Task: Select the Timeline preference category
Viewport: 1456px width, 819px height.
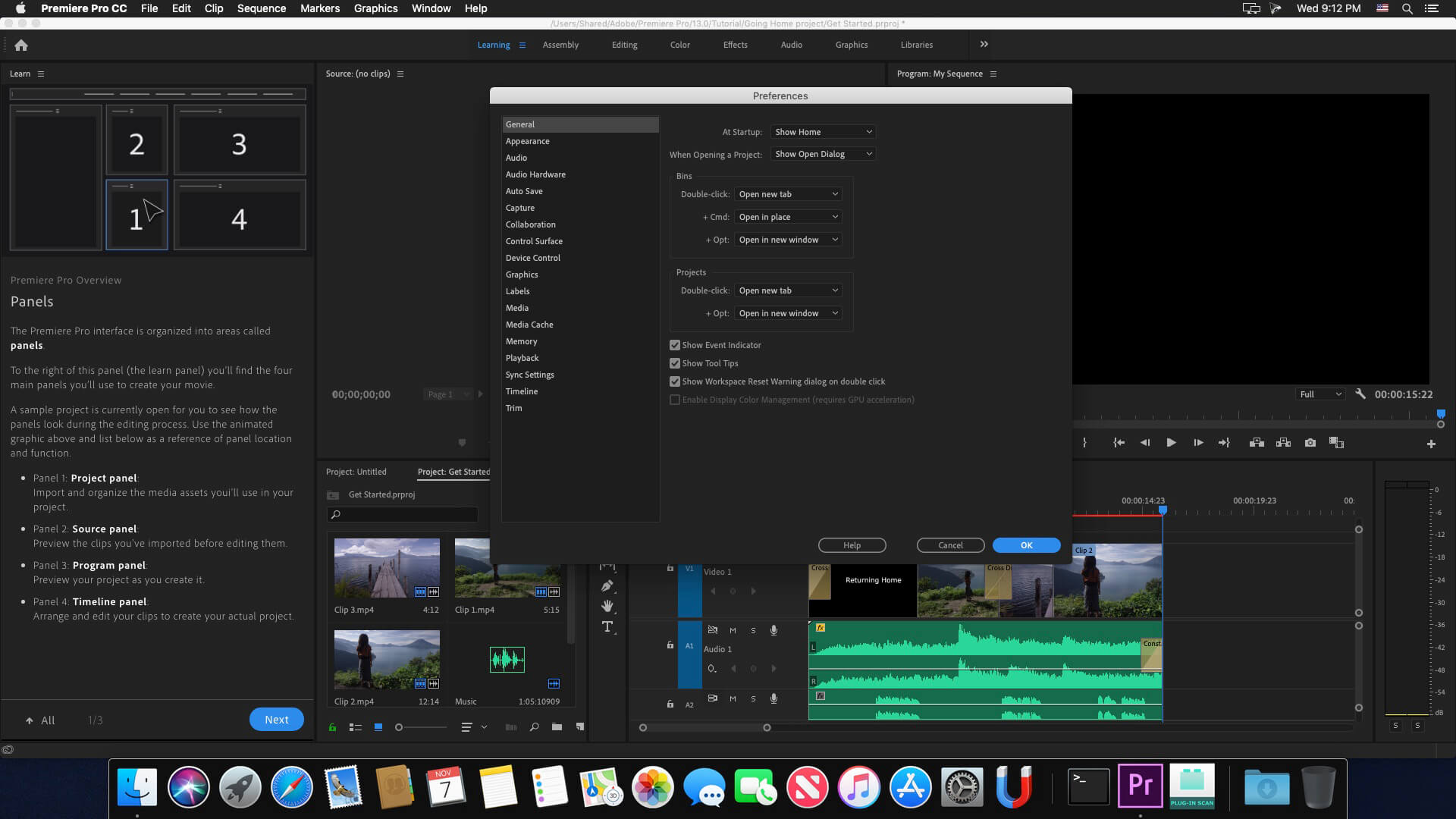Action: point(521,390)
